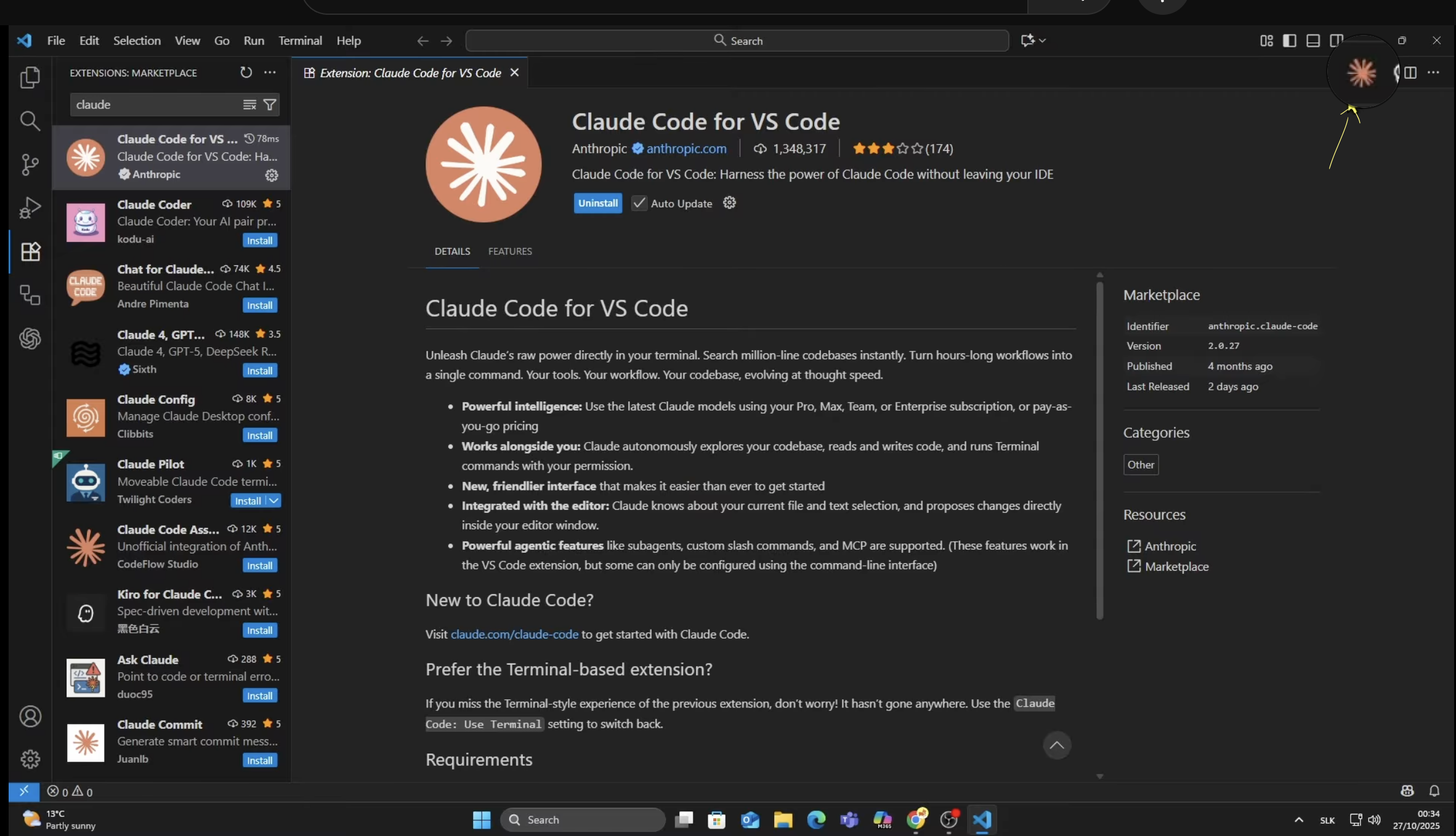Customize layout icon in title bar
Viewport: 1456px width, 836px height.
click(x=1266, y=41)
